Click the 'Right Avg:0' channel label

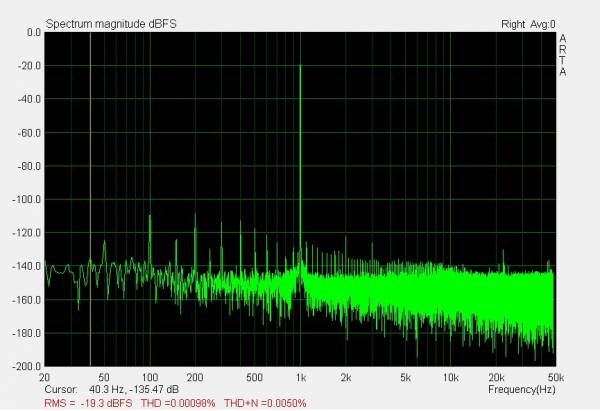click(x=528, y=24)
